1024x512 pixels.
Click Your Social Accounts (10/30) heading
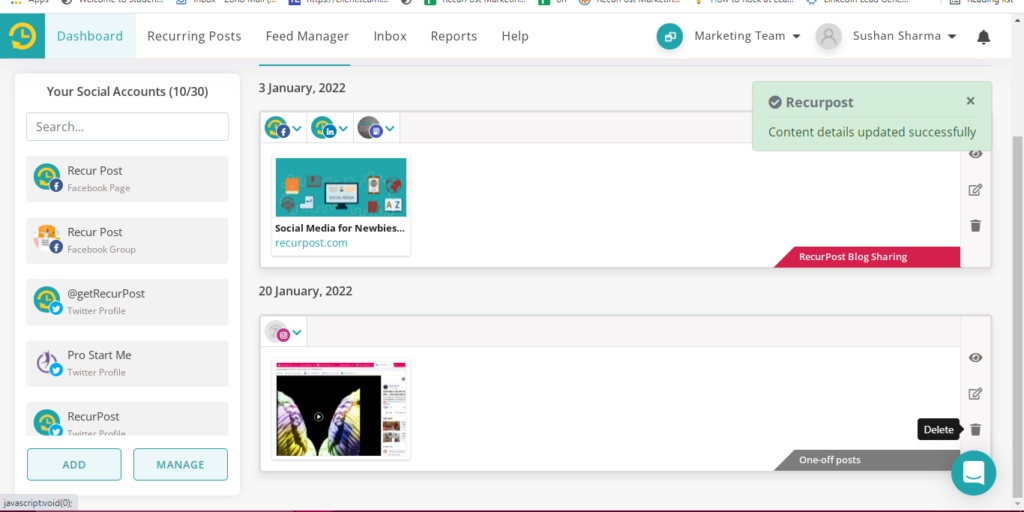tap(127, 91)
